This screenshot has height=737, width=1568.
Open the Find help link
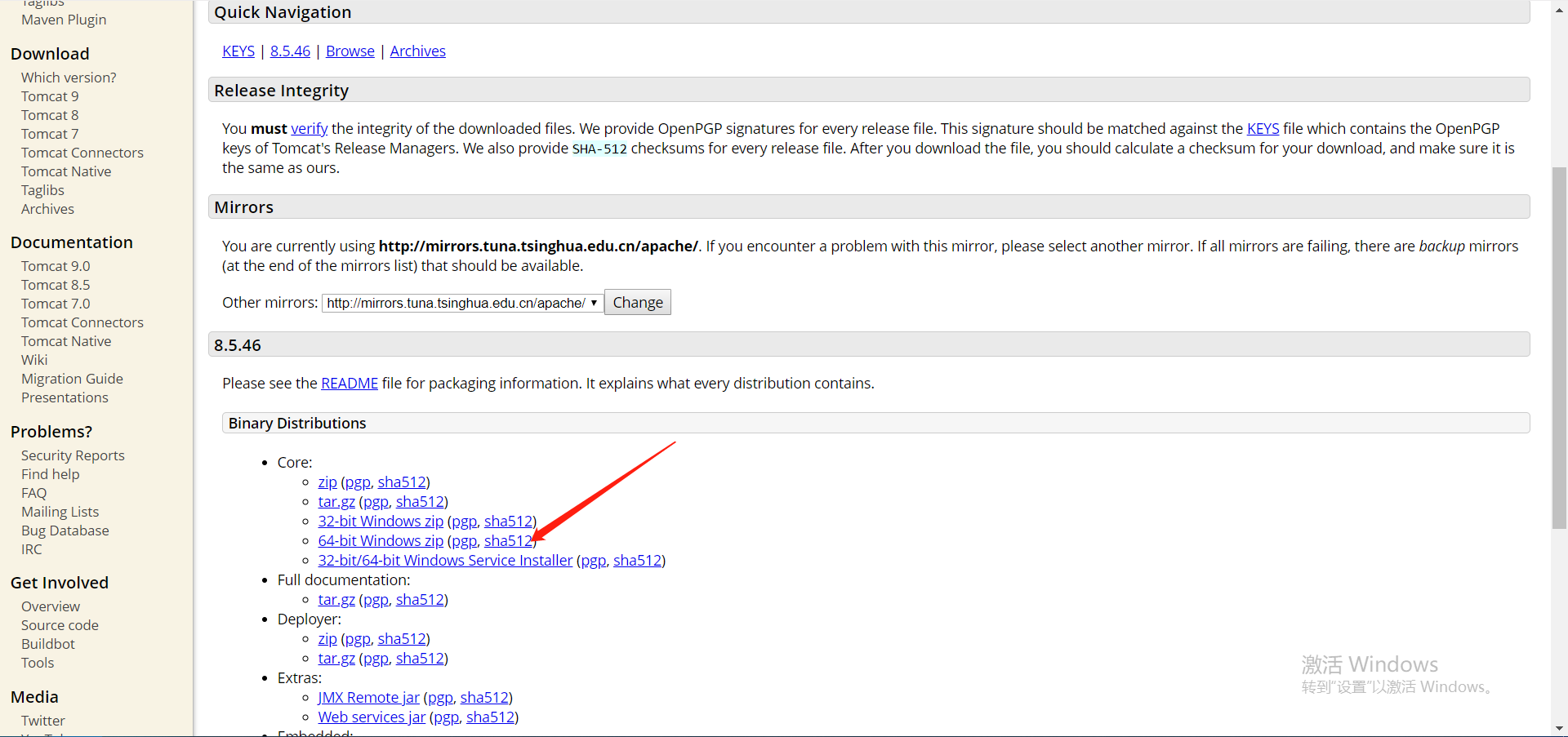click(x=51, y=474)
